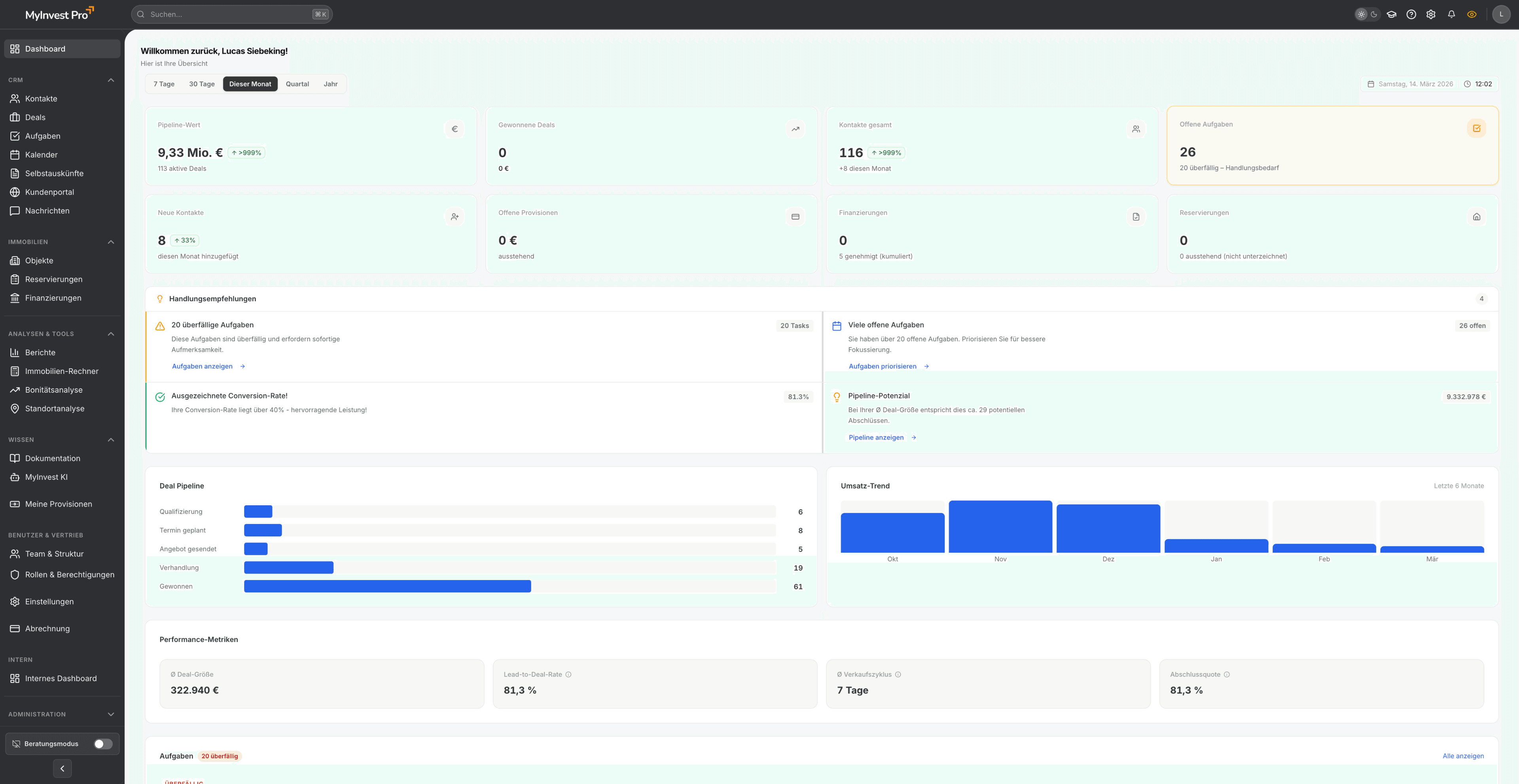Launch MyInvest KI from the sidebar
This screenshot has width=1519, height=784.
[x=45, y=477]
